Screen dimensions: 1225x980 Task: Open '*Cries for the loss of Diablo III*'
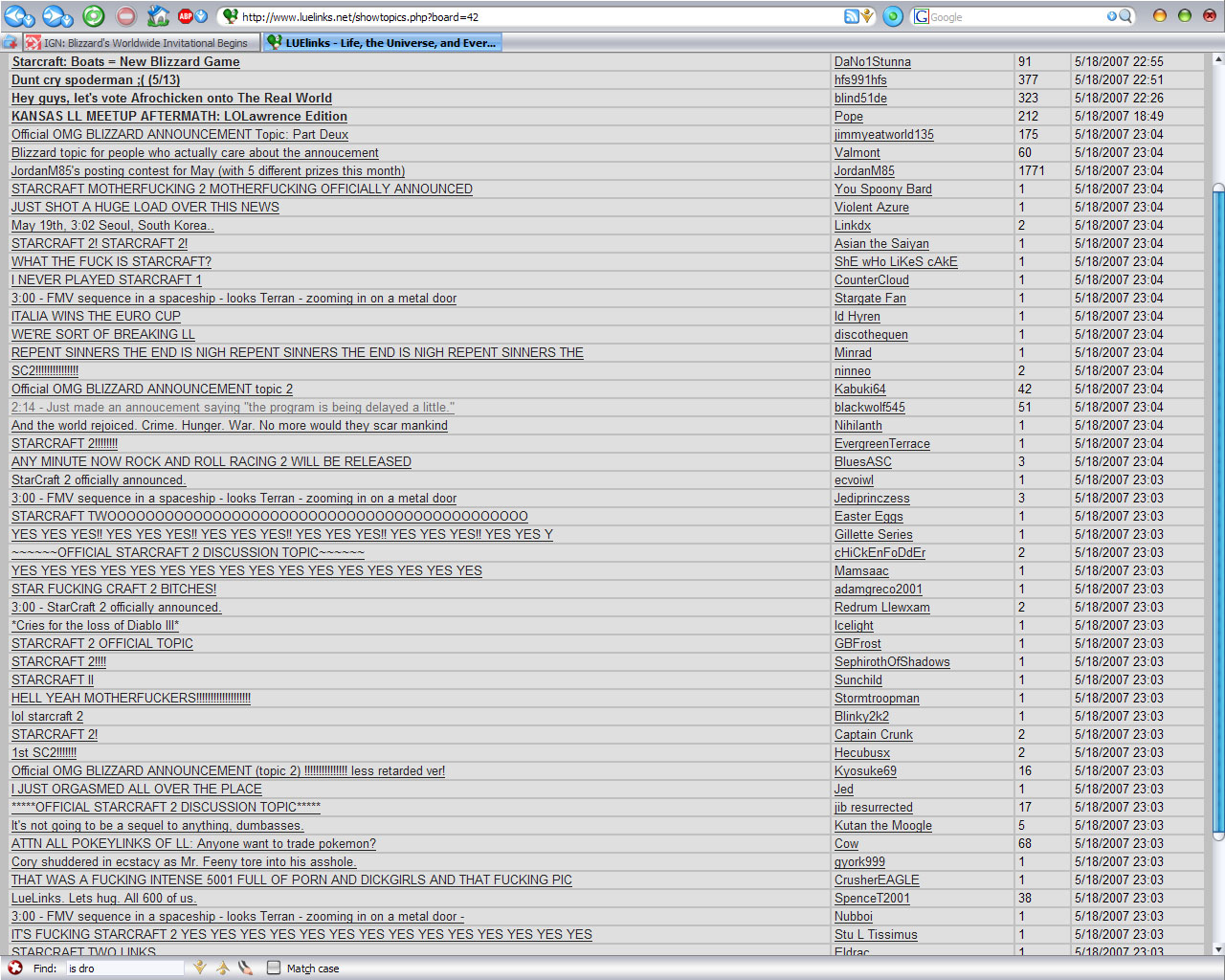click(95, 625)
